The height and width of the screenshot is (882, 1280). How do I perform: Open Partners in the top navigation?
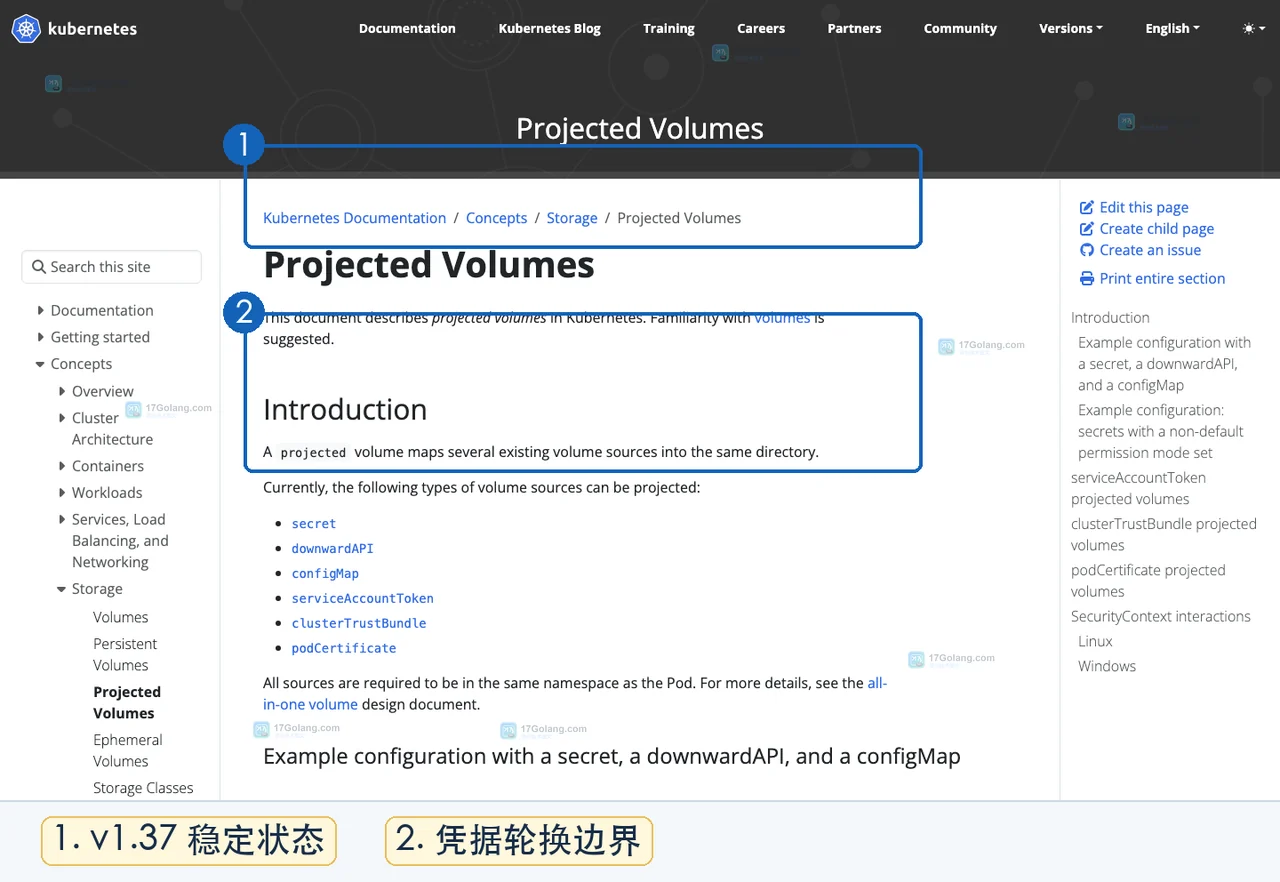click(854, 28)
